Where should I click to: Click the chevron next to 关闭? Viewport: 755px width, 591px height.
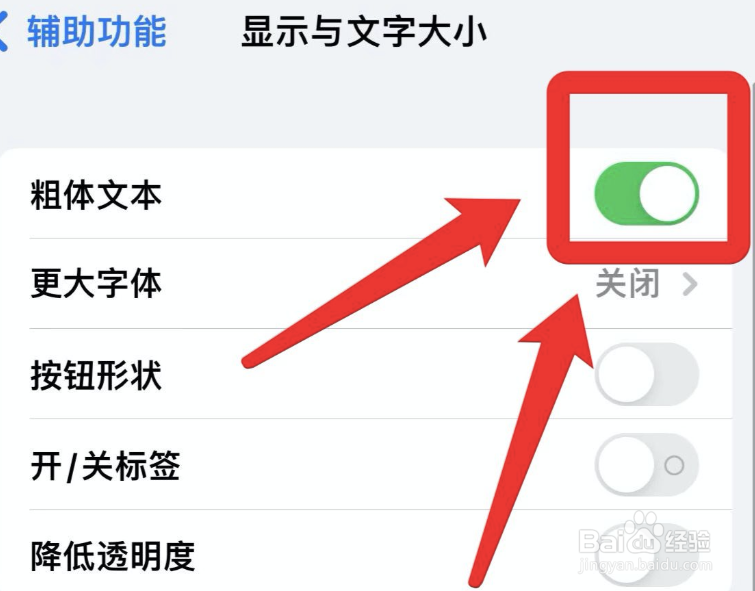click(690, 284)
